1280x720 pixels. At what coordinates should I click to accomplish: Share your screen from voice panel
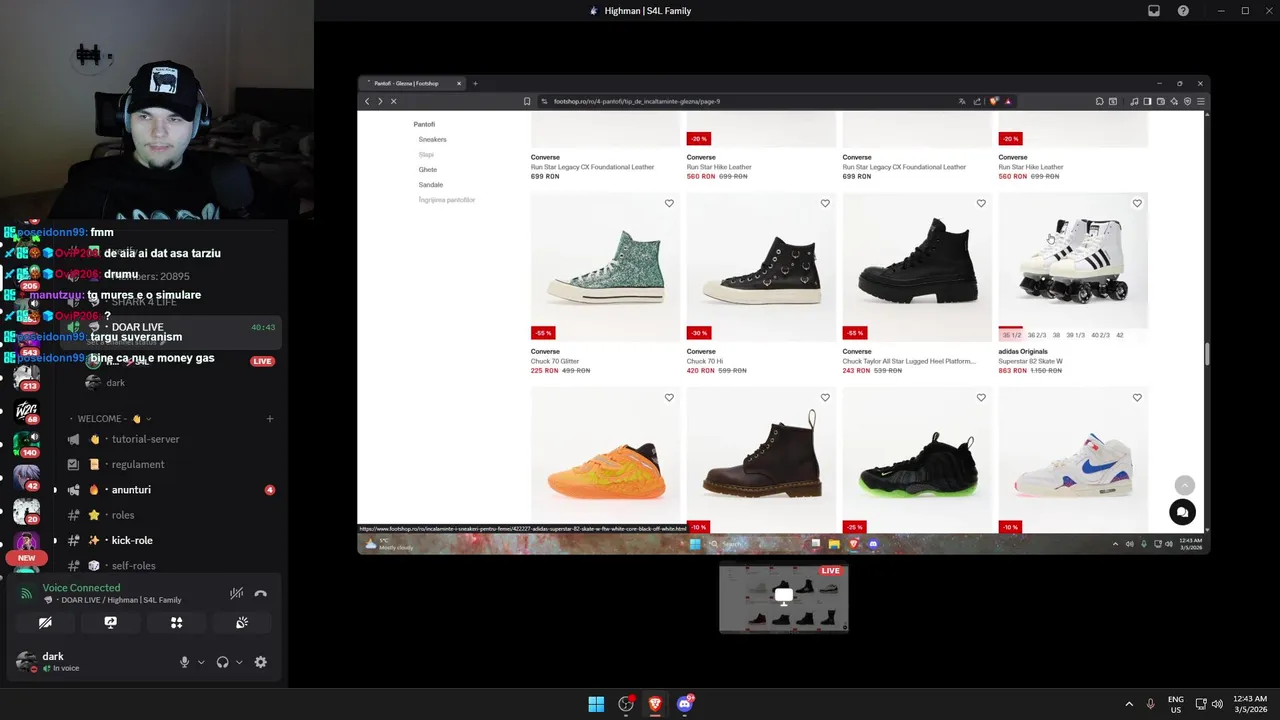coord(111,622)
